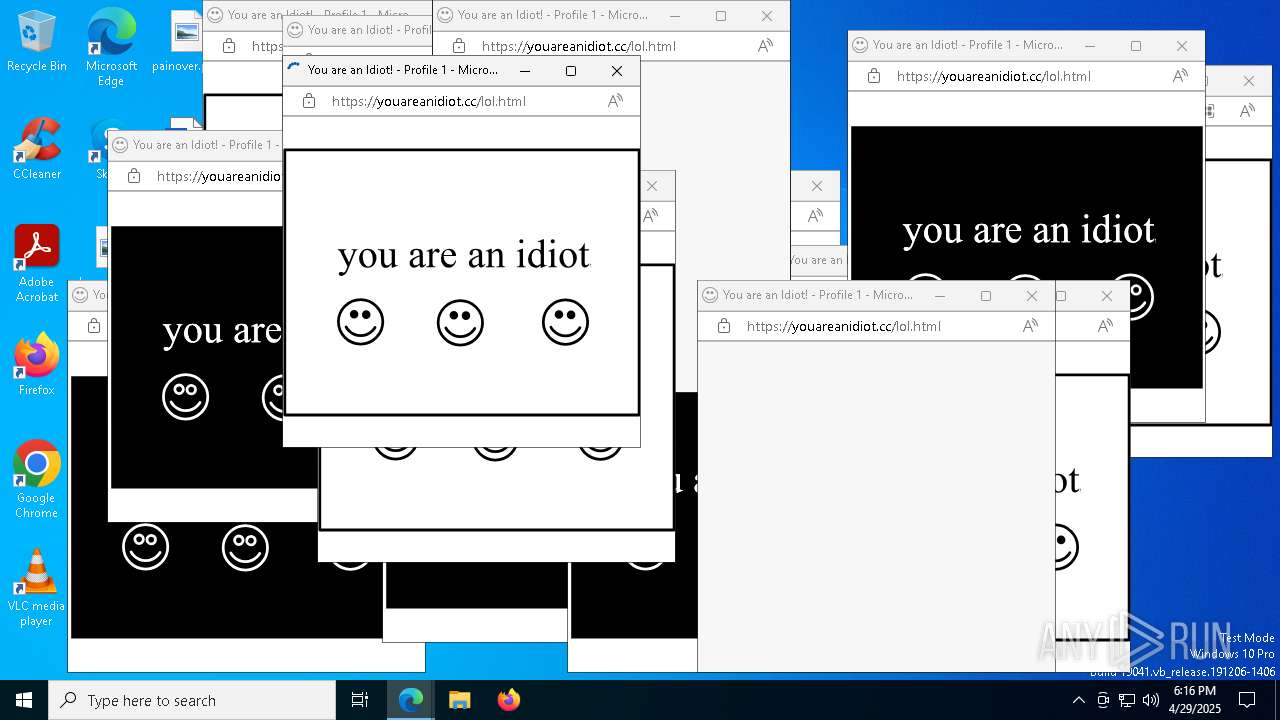Open Microsoft Edge desktop shortcut

coord(111,47)
